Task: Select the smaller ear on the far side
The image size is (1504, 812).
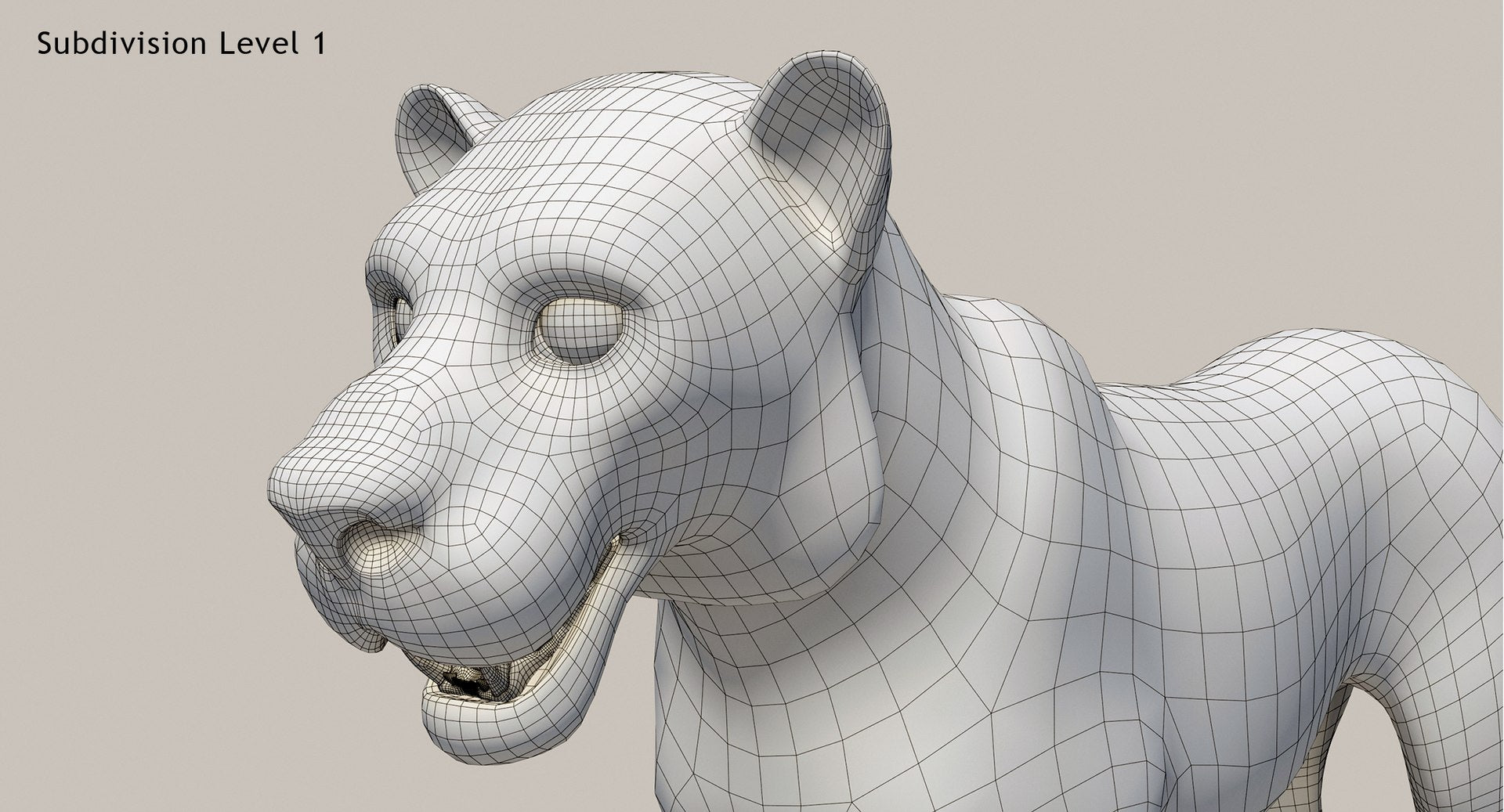Action: [x=431, y=133]
